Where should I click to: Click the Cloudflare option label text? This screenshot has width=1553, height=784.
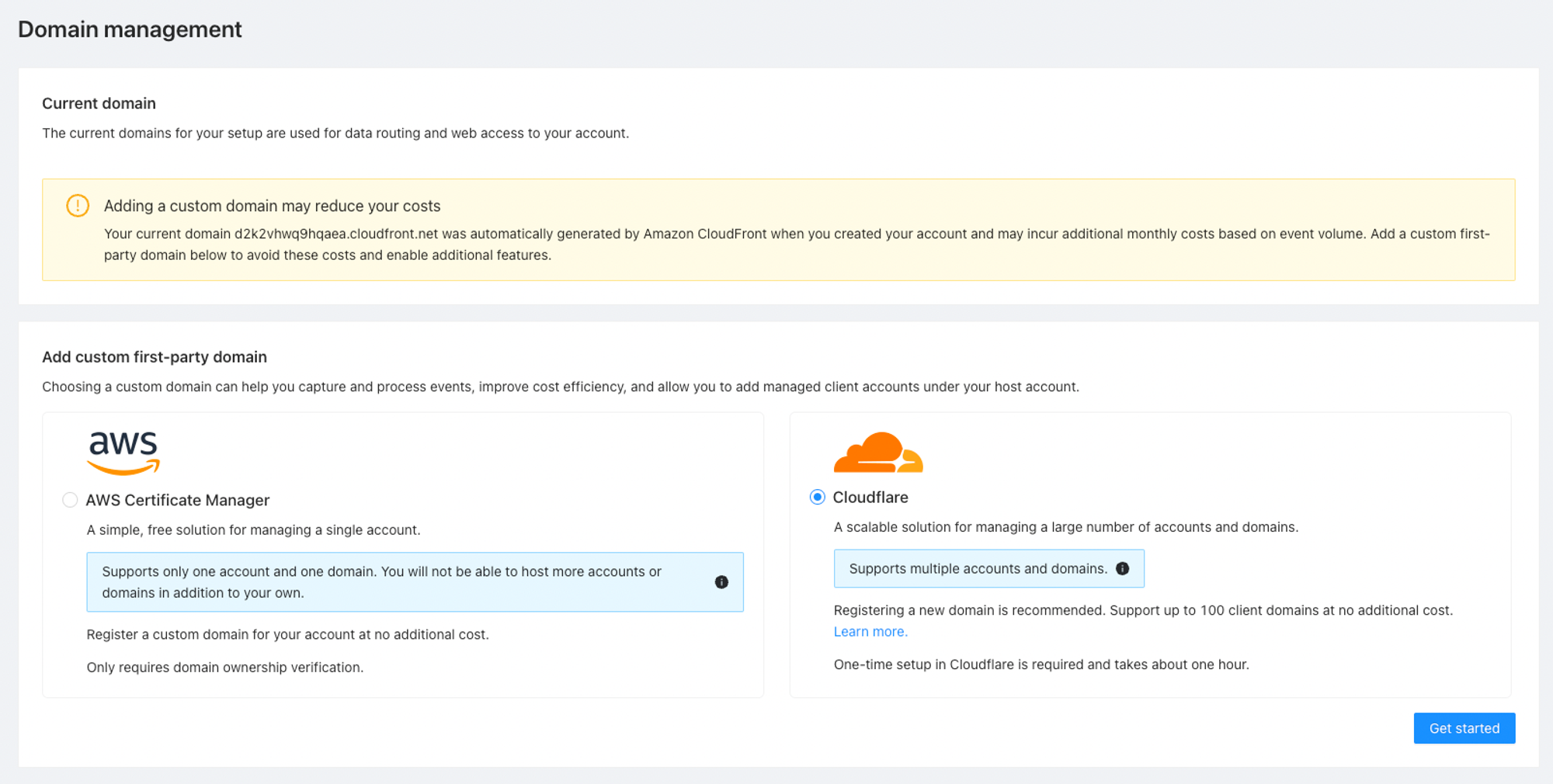click(x=870, y=497)
